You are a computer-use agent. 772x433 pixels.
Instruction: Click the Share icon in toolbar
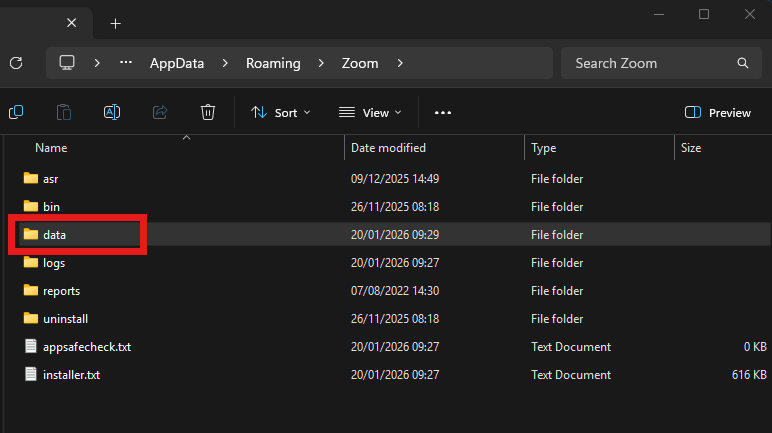pyautogui.click(x=160, y=112)
